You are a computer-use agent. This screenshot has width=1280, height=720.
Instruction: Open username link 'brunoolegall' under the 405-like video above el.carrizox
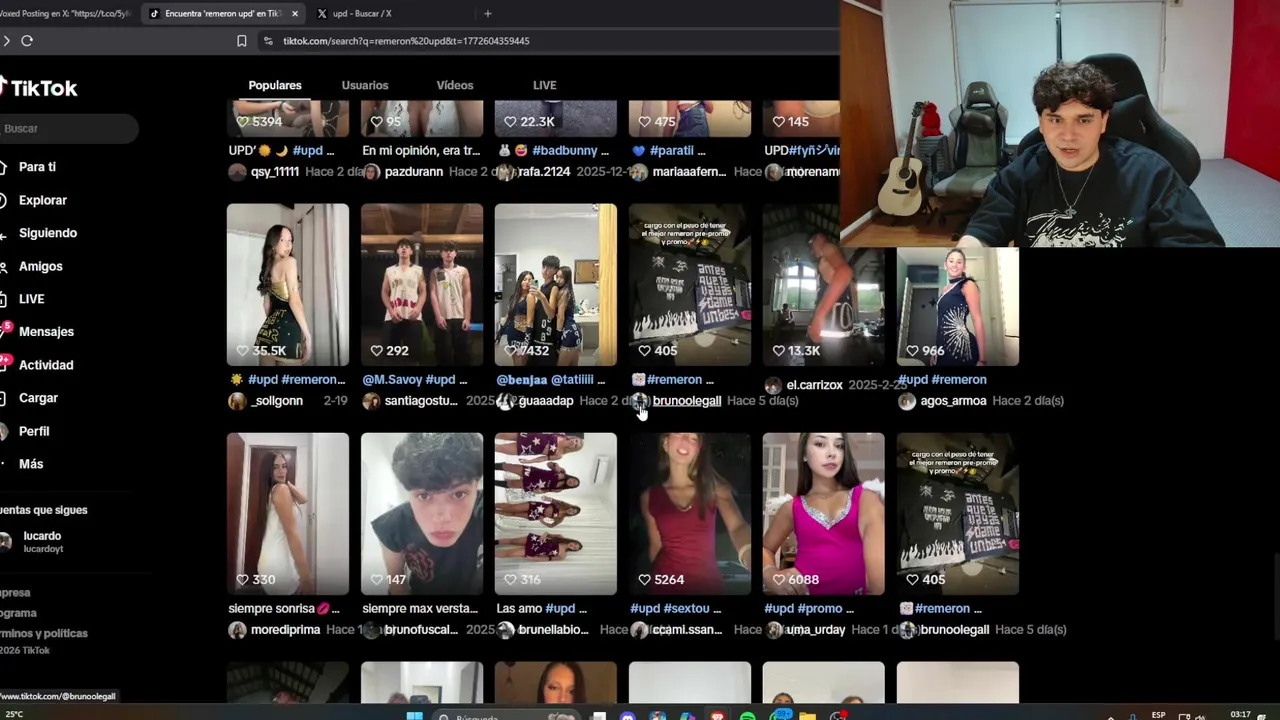pos(687,401)
